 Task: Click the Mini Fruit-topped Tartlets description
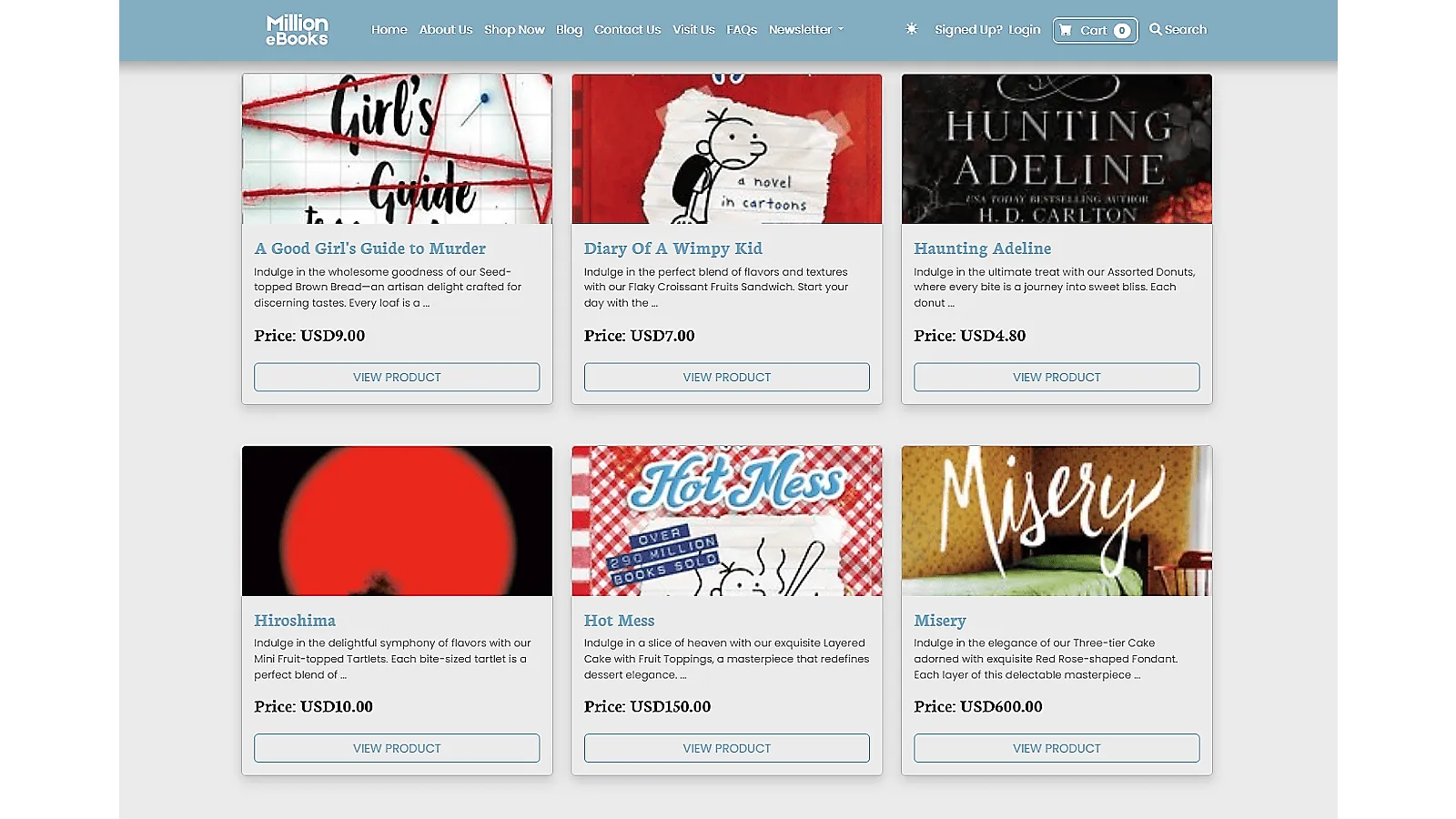coord(392,659)
